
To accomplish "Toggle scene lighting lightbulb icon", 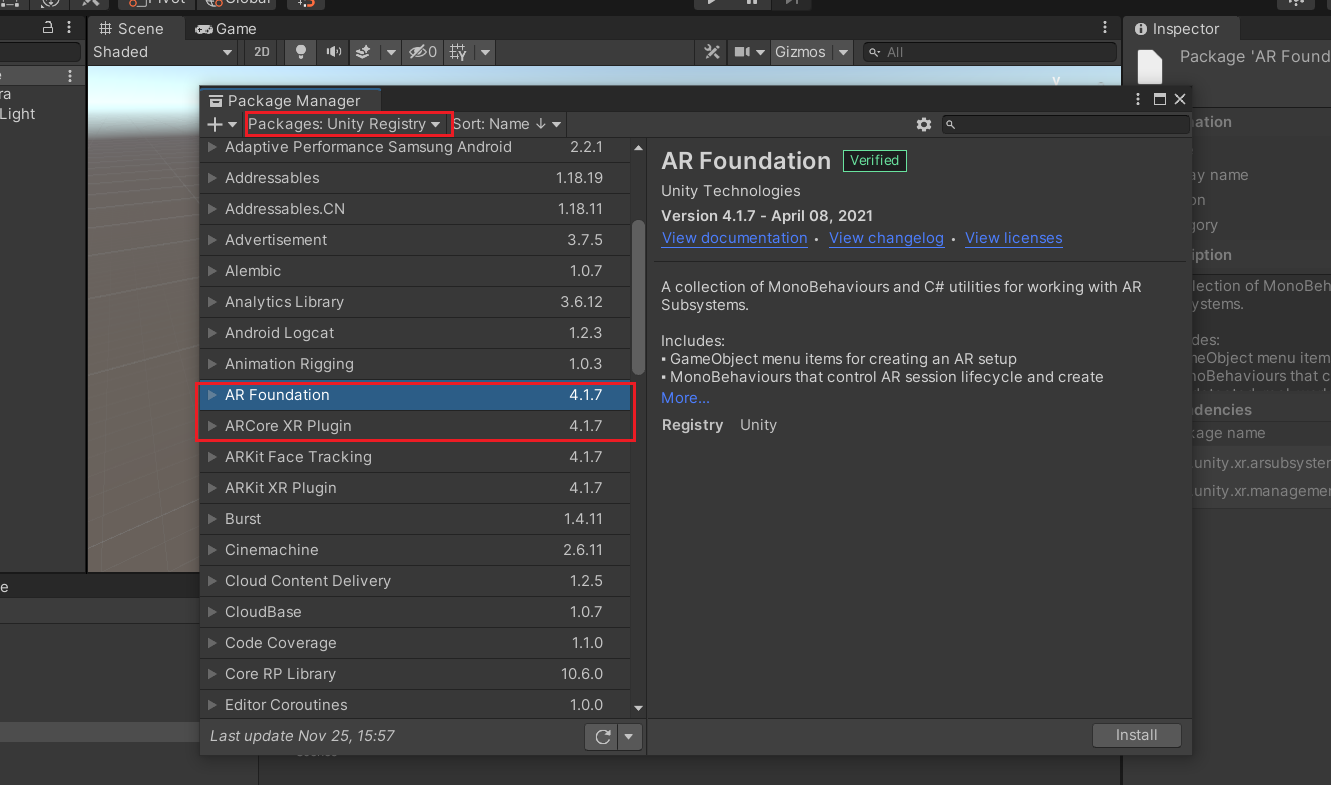I will (x=300, y=52).
